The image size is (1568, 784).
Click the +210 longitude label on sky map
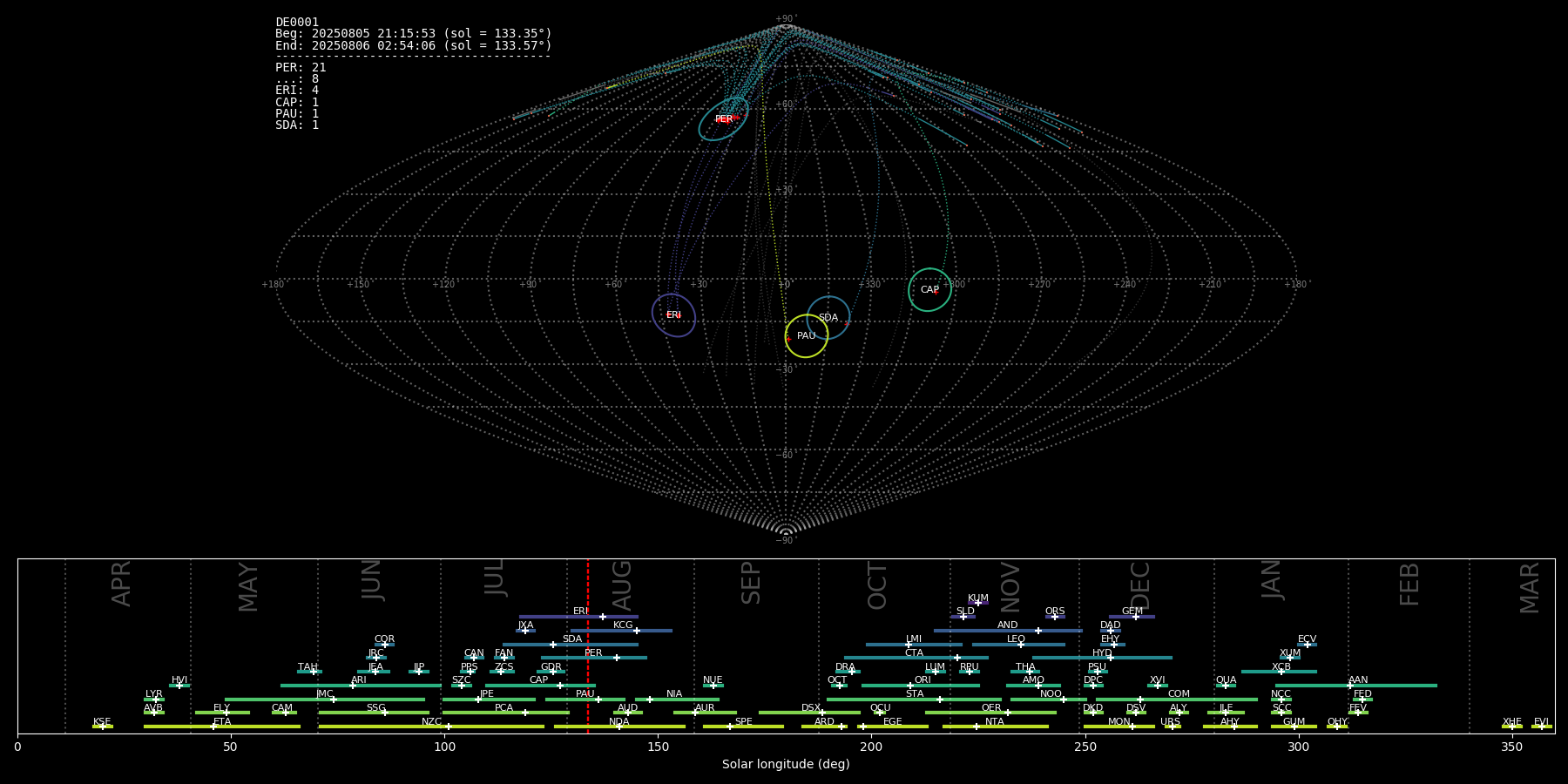pyautogui.click(x=1210, y=284)
